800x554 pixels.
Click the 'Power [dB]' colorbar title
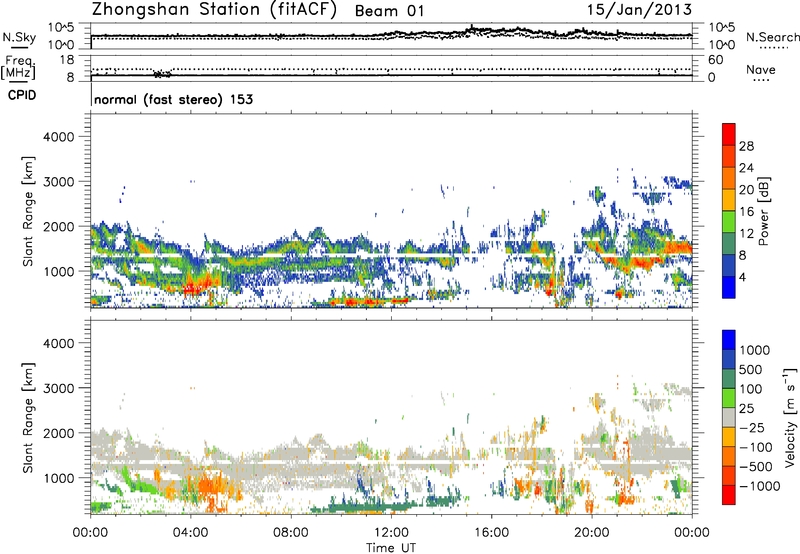[x=764, y=211]
